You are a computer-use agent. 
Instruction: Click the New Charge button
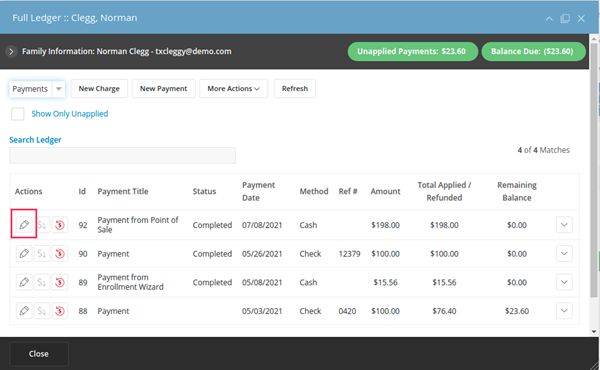pyautogui.click(x=99, y=88)
